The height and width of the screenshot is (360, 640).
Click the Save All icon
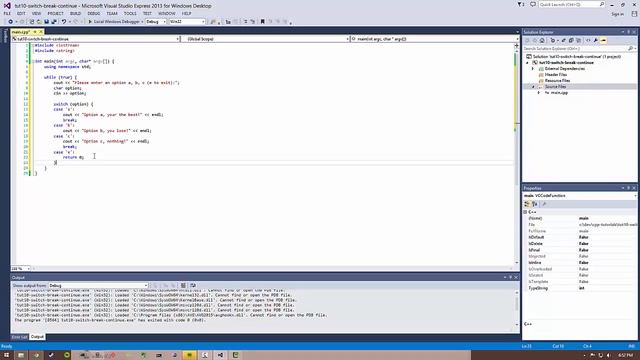pos(54,22)
